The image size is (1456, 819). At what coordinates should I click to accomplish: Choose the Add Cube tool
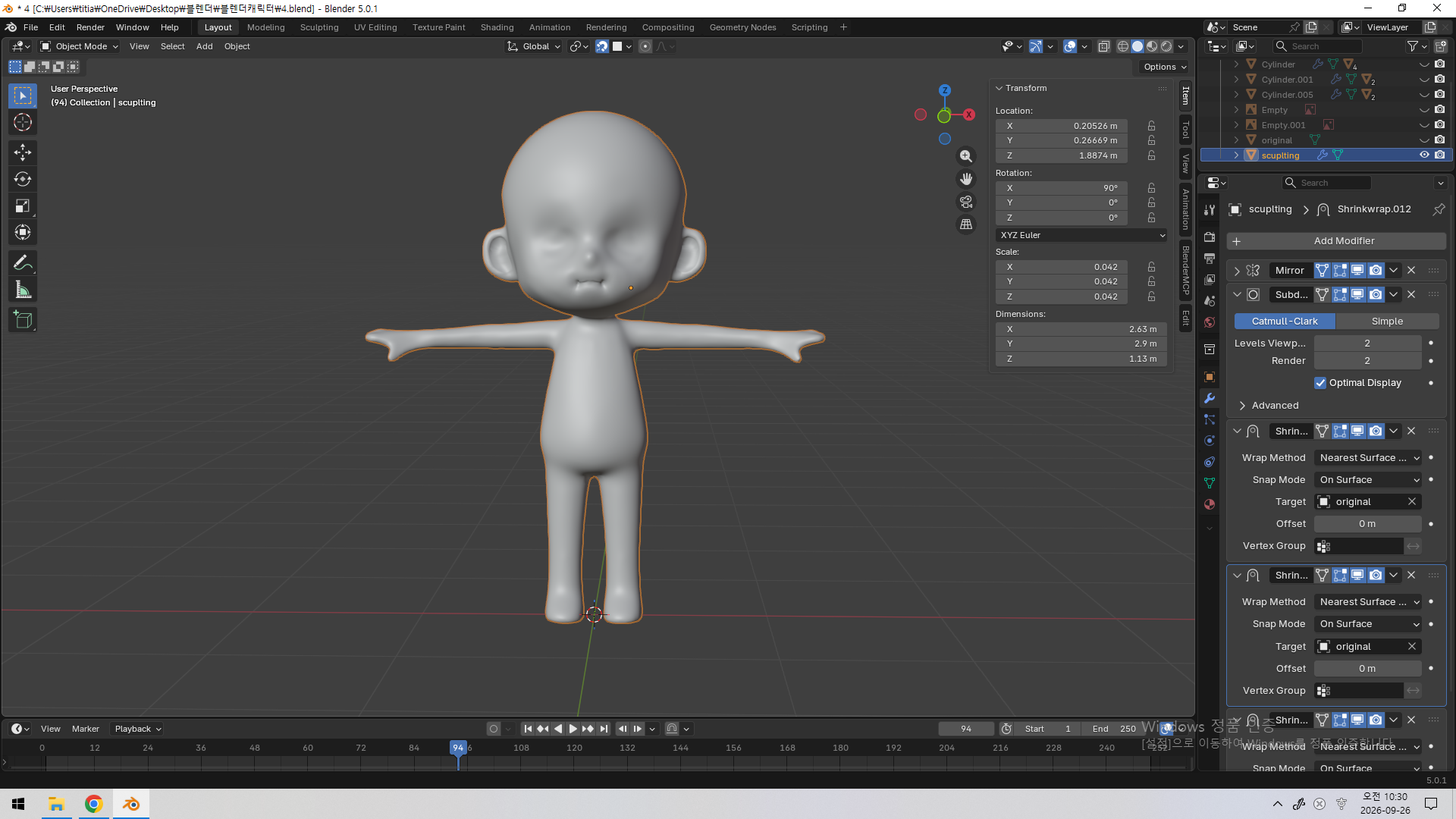(x=23, y=320)
